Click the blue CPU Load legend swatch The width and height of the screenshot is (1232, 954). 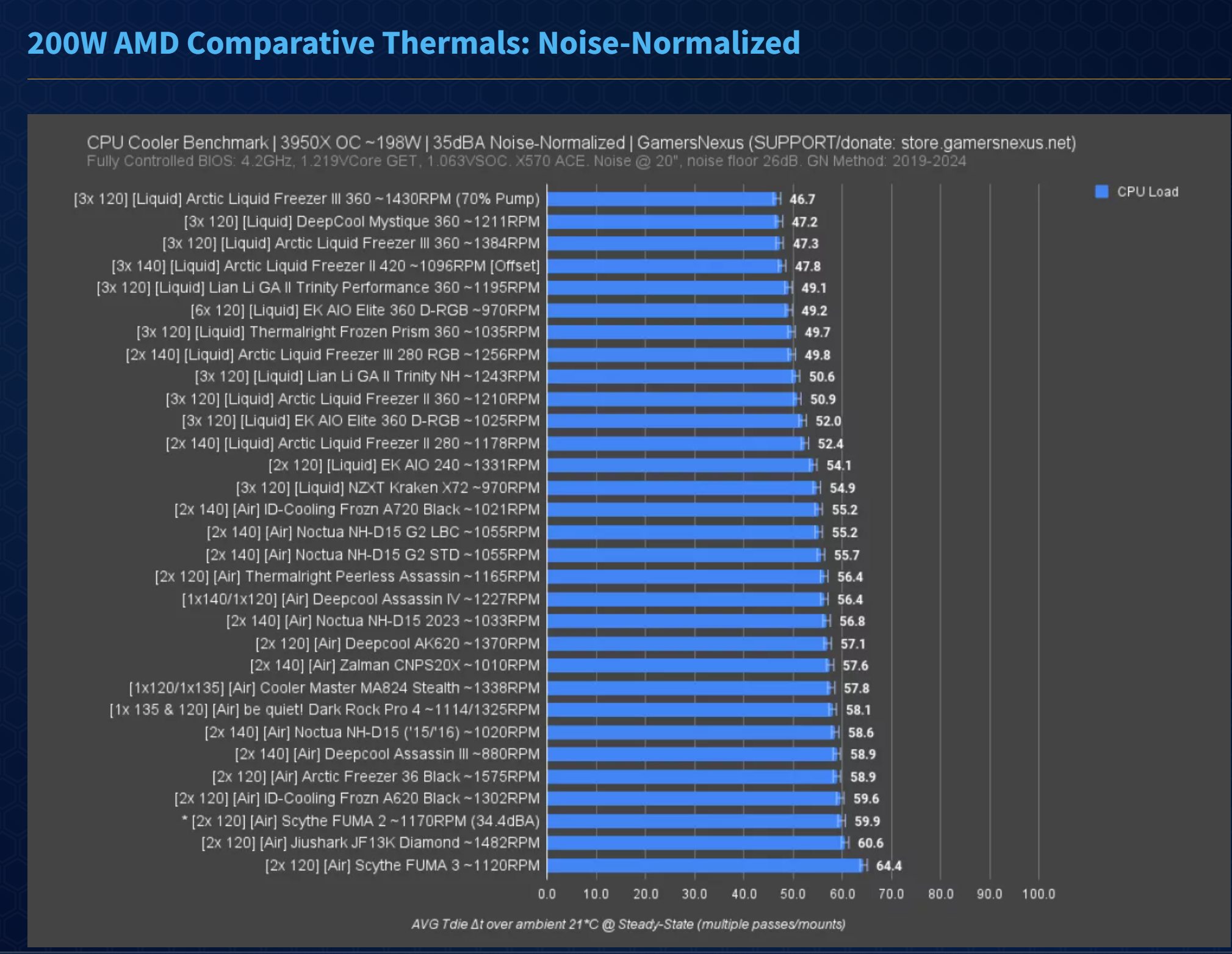(x=1101, y=192)
